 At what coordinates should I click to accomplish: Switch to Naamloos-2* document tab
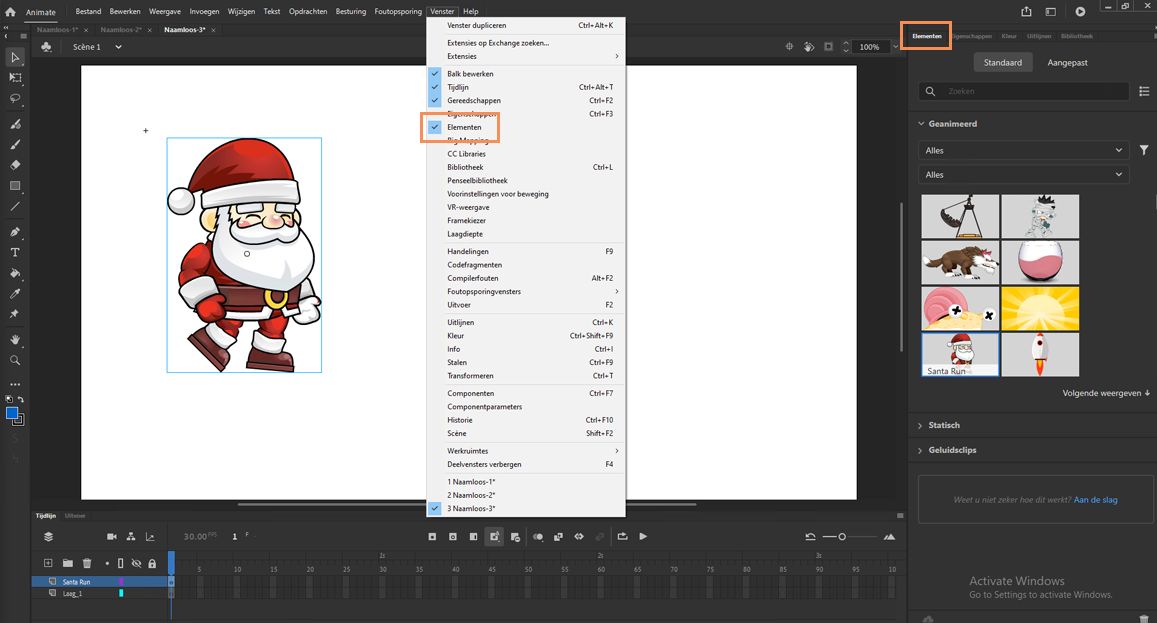pos(122,30)
